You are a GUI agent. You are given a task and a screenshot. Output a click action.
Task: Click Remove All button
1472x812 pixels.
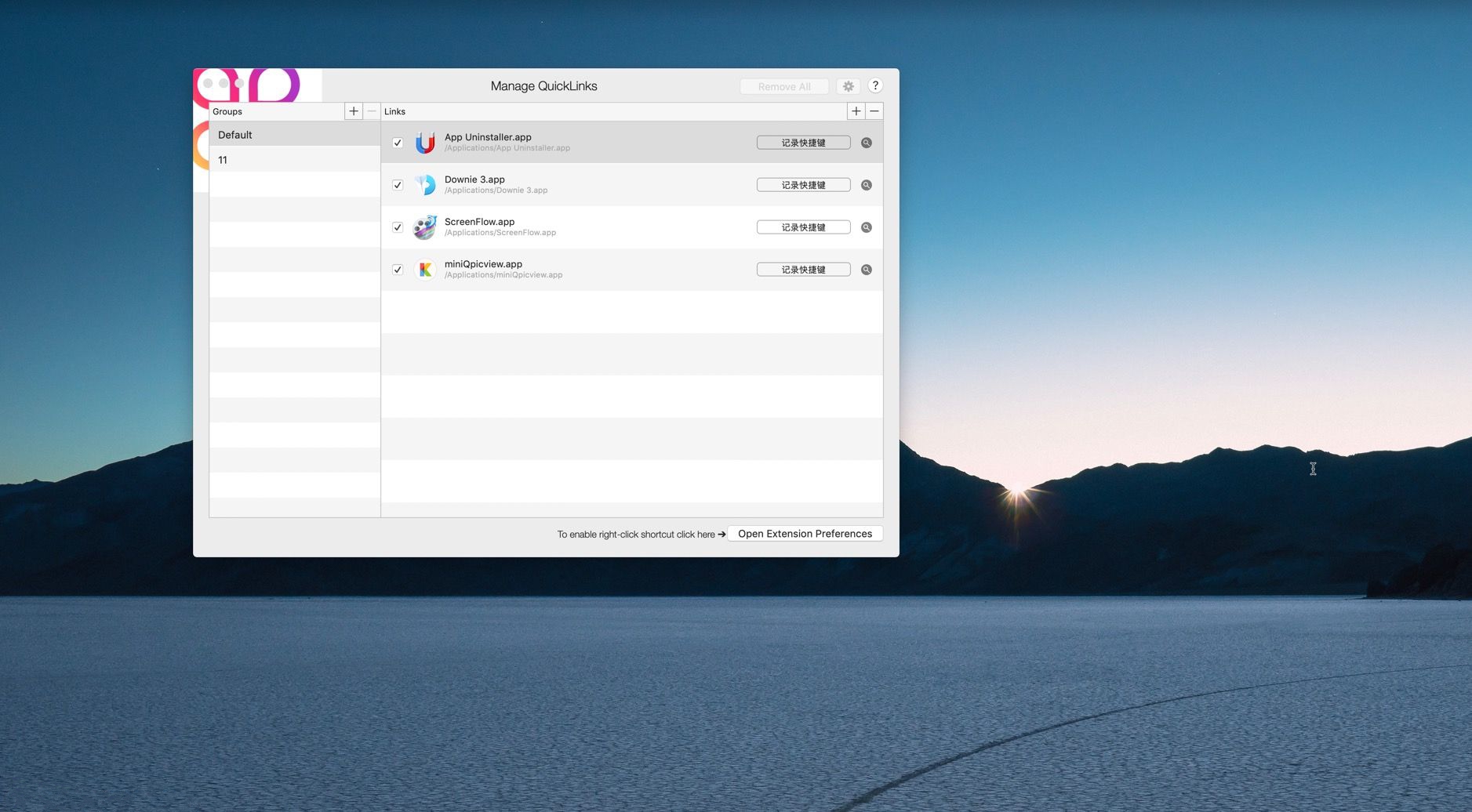[x=784, y=86]
